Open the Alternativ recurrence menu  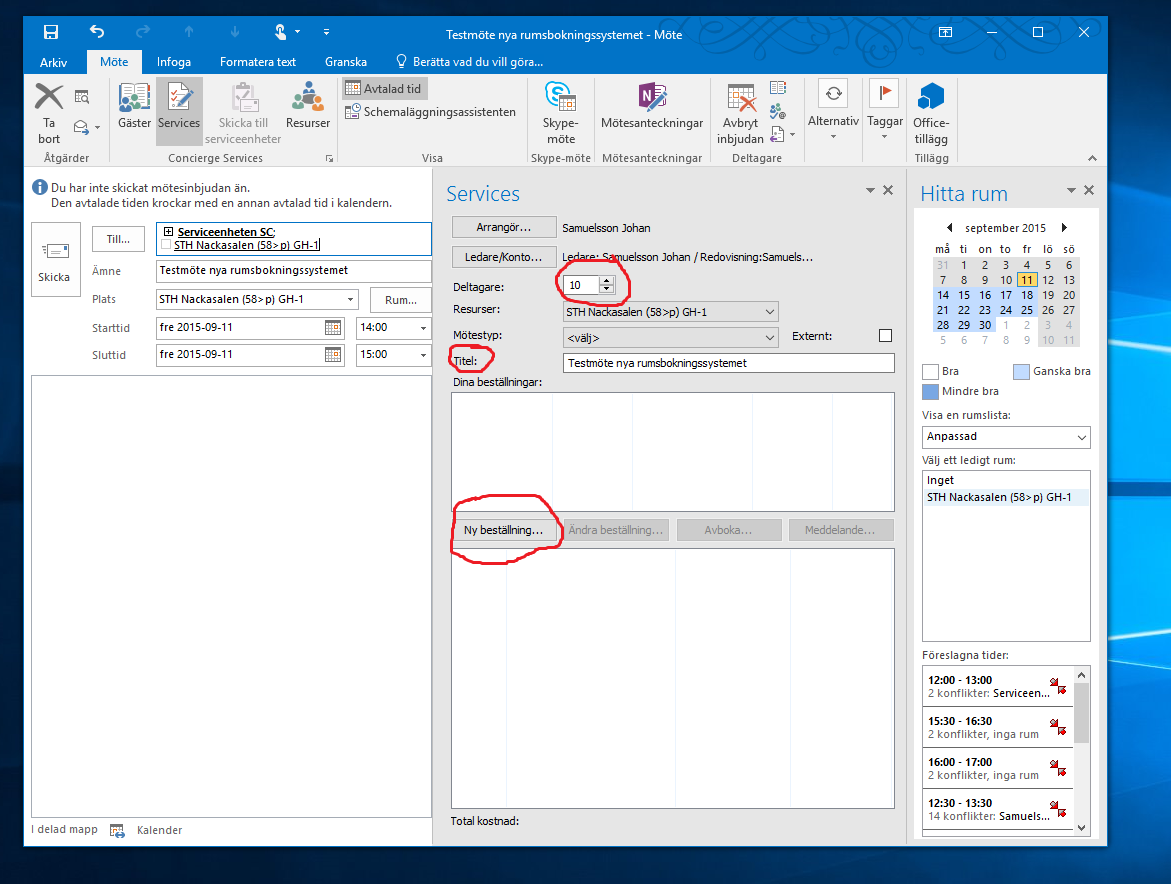[x=833, y=110]
